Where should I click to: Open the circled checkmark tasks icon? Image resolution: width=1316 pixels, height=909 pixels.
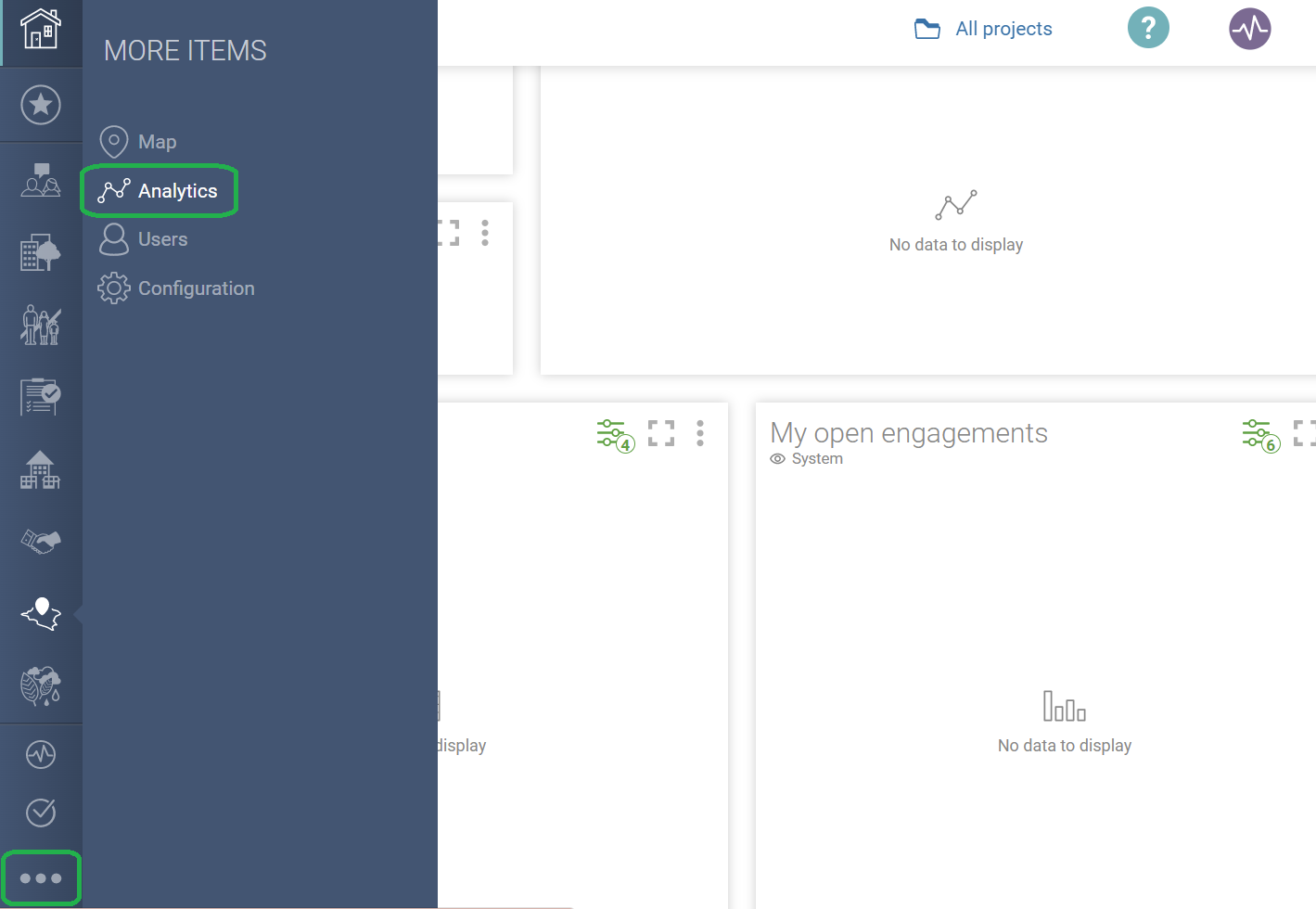pos(41,813)
